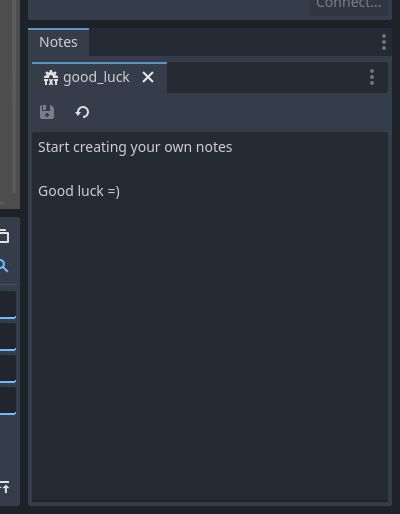
Task: Click the overlapping windows icon above the magnifier
Action: [x=4, y=236]
